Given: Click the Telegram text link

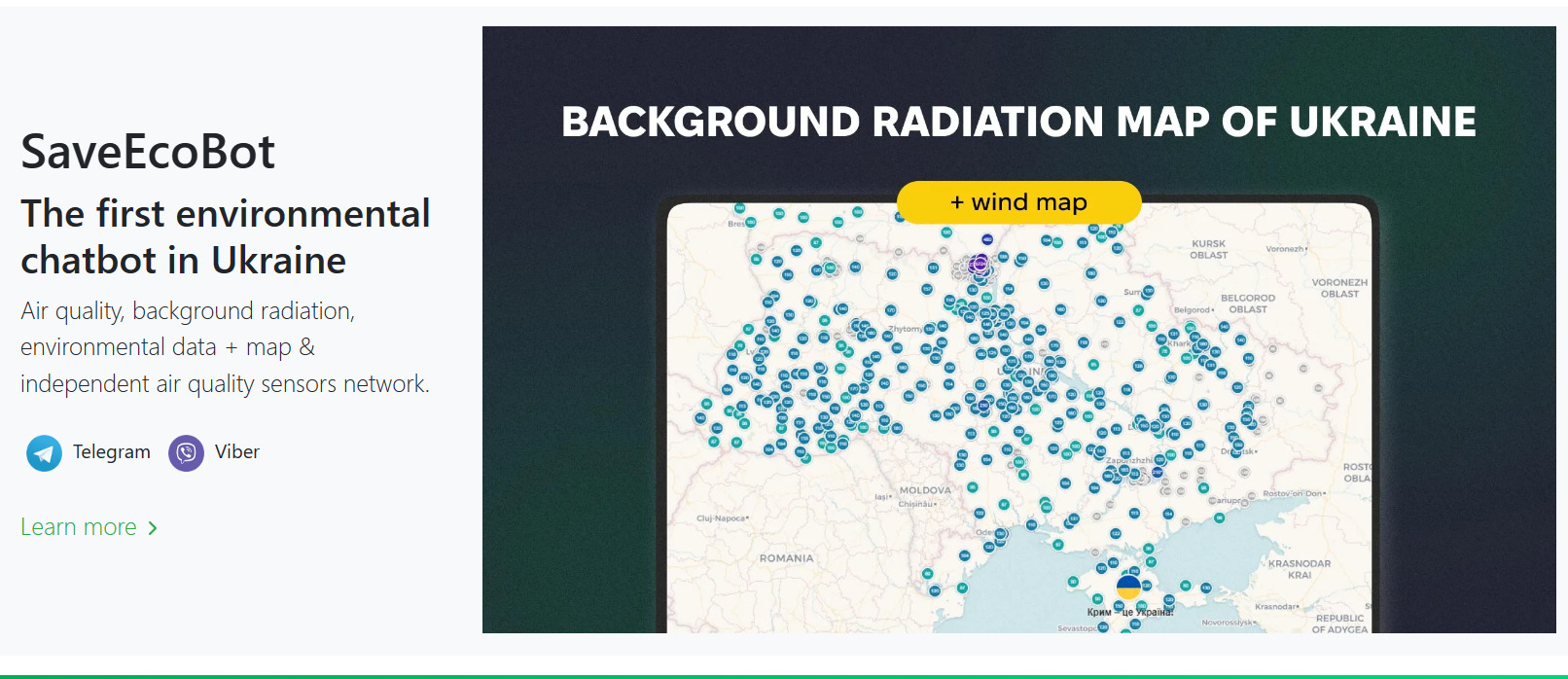Looking at the screenshot, I should pos(112,452).
